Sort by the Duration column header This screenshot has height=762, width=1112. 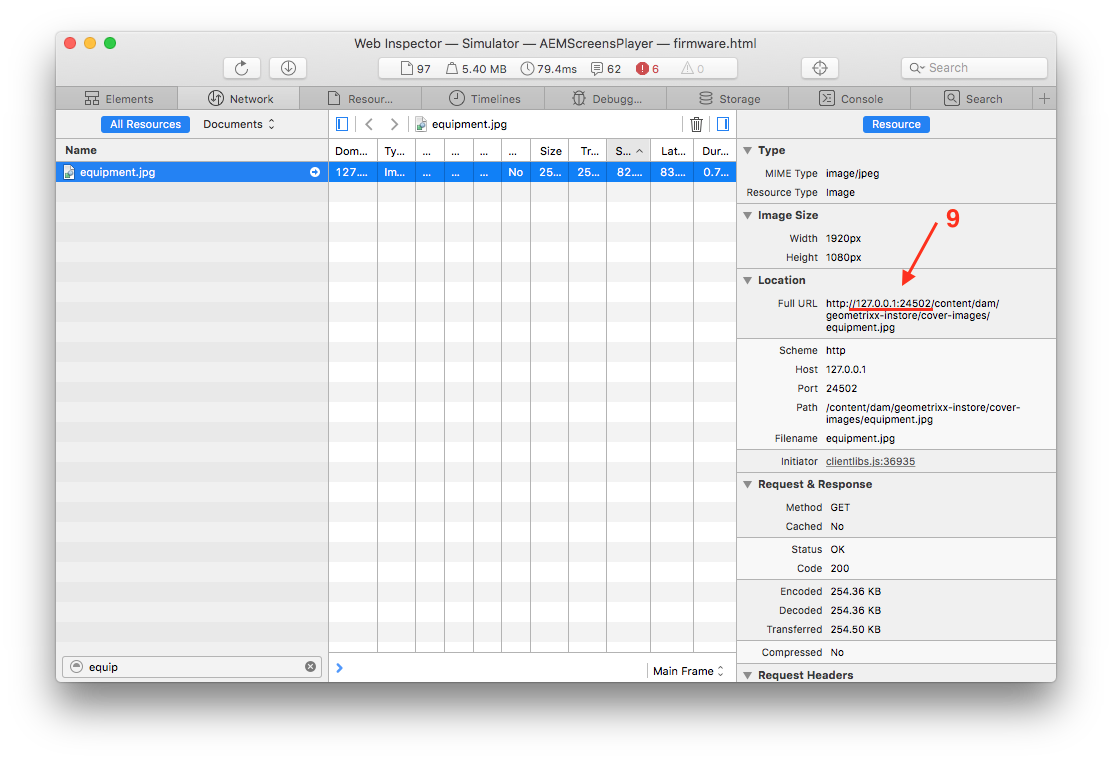coord(715,150)
